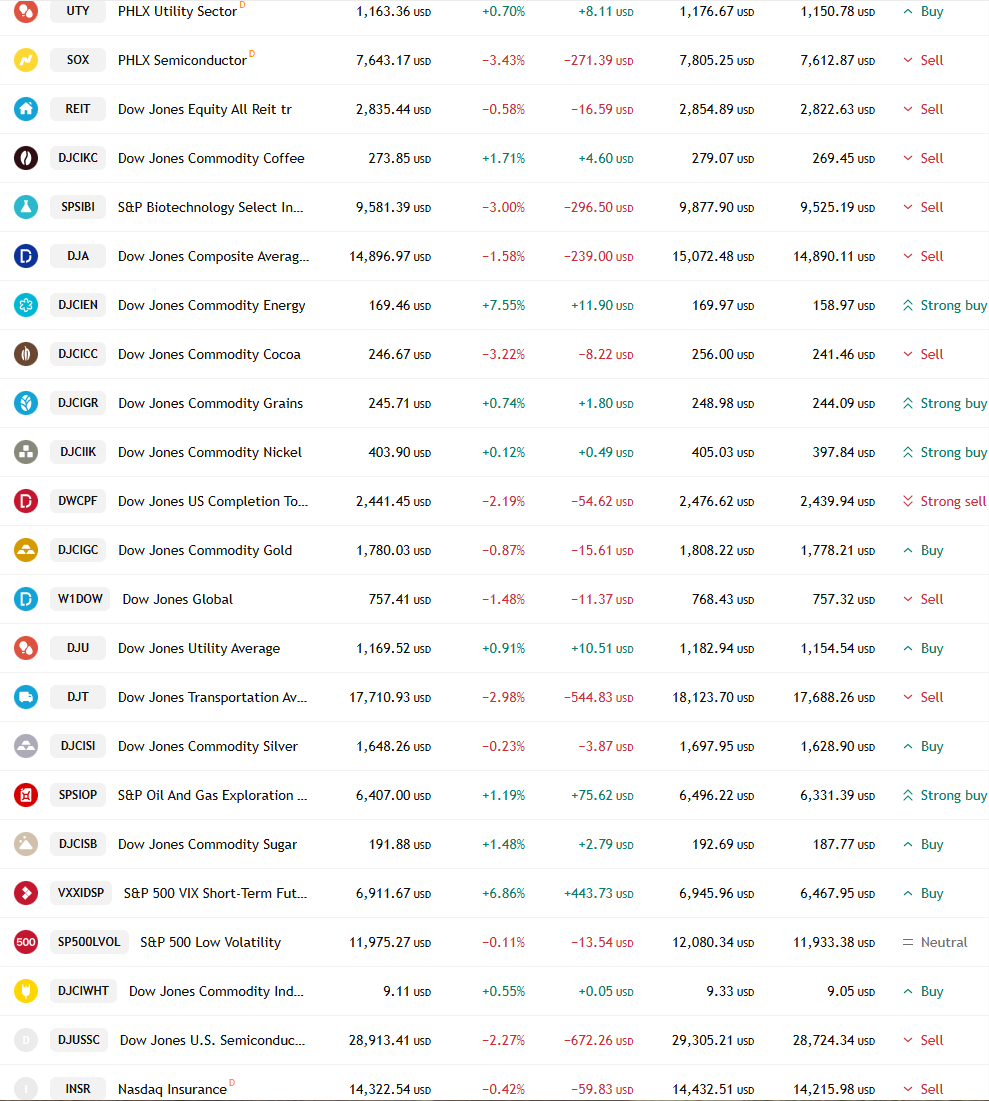Image resolution: width=989 pixels, height=1101 pixels.
Task: Click −296.50 USD change for SPSIBI
Action: (x=598, y=207)
